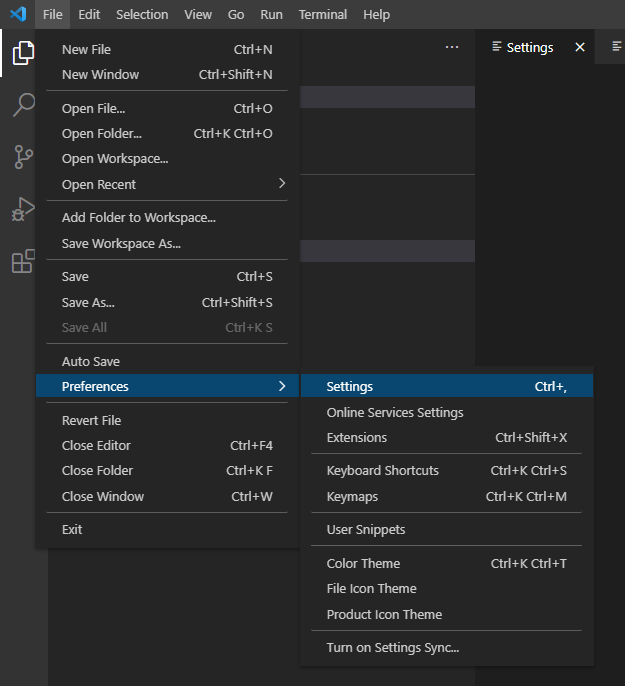The height and width of the screenshot is (686, 625).
Task: Toggle Auto Save option
Action: pyautogui.click(x=168, y=361)
